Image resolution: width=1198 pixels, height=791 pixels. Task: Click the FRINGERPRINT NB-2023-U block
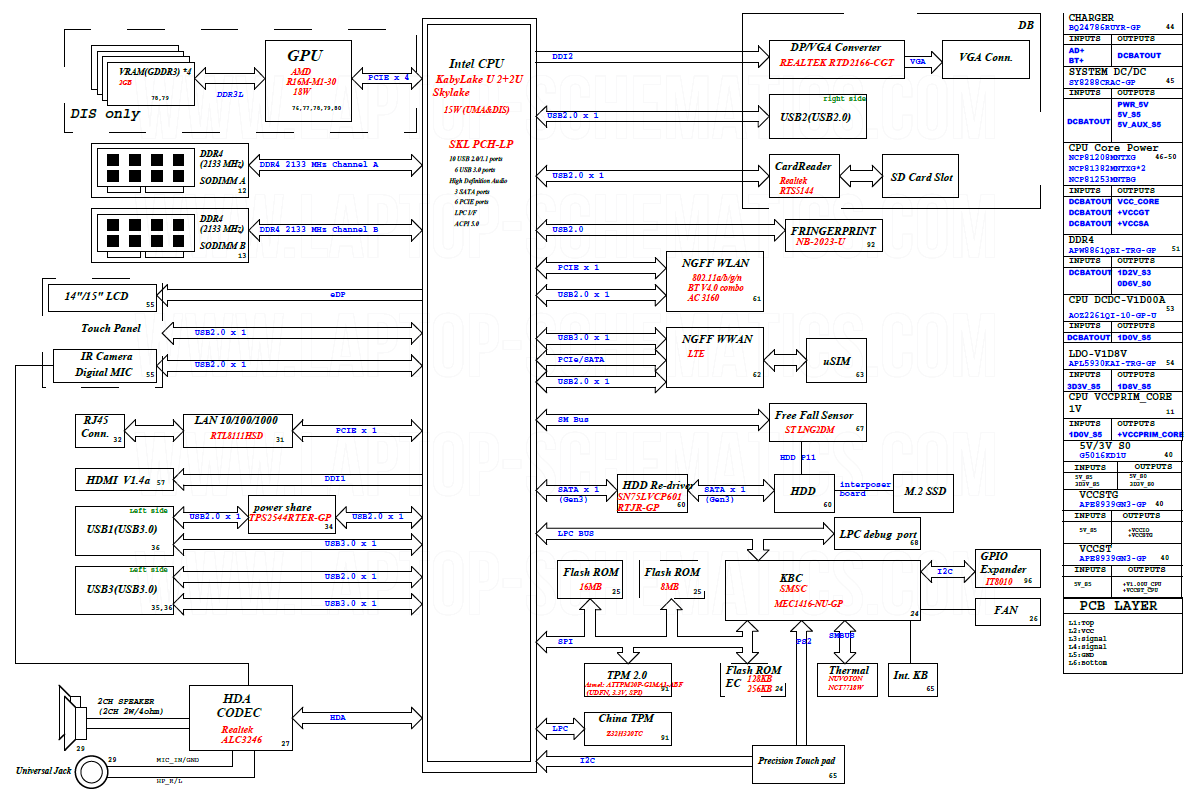coord(834,235)
